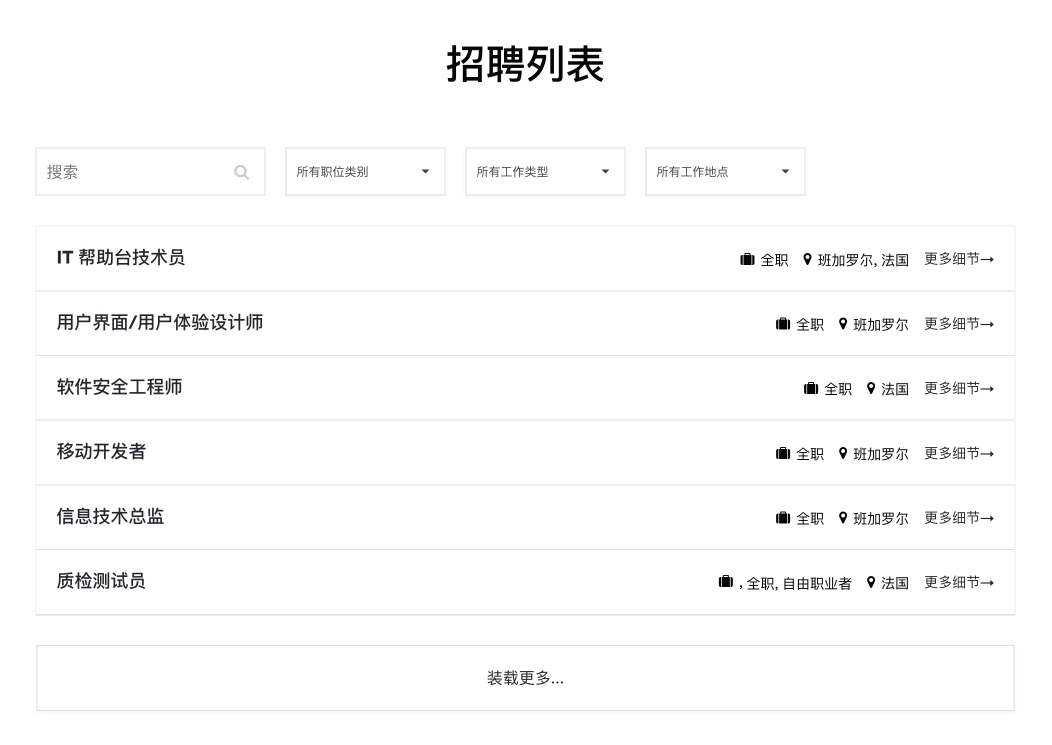Screen dimensions: 1052x745
Task: Open the 所有工作地点 dropdown
Action: (725, 172)
